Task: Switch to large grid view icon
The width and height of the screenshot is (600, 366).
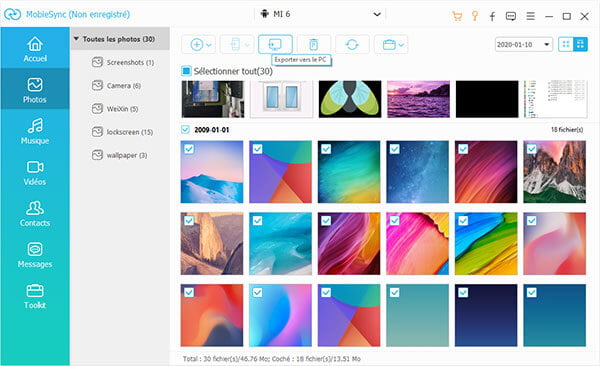Action: [x=580, y=44]
